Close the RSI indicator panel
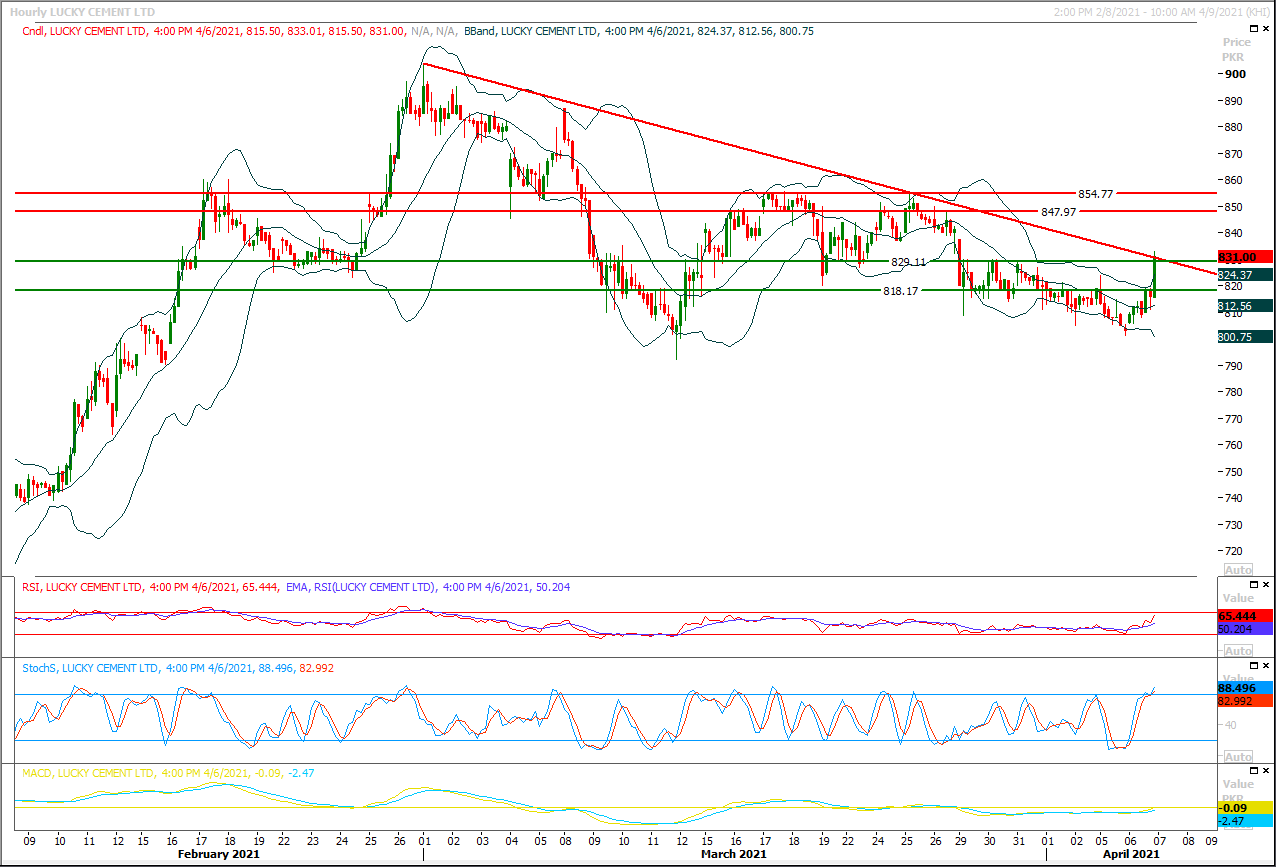Screen dimensions: 1276x867 (1266, 585)
